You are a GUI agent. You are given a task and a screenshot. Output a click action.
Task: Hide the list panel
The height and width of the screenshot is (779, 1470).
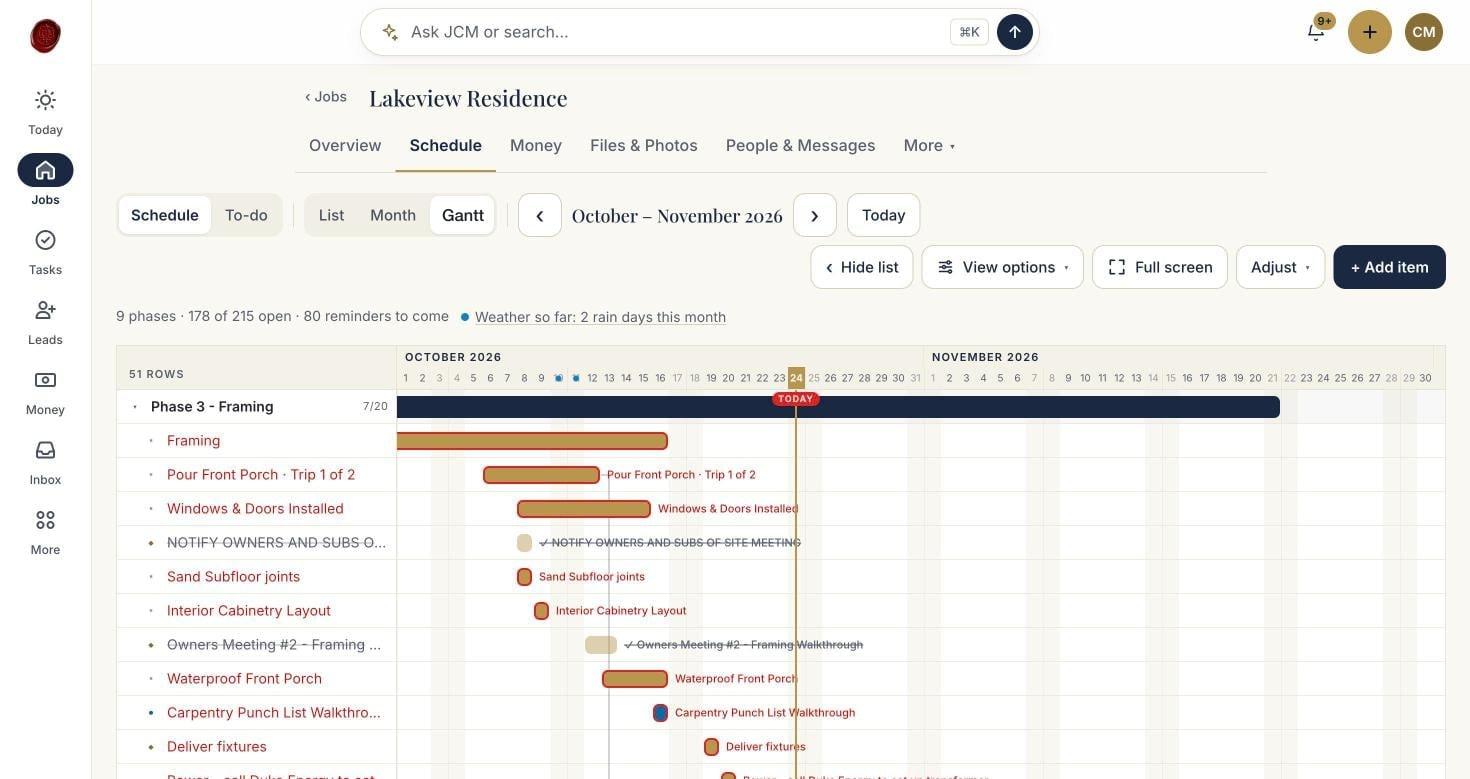tap(862, 267)
